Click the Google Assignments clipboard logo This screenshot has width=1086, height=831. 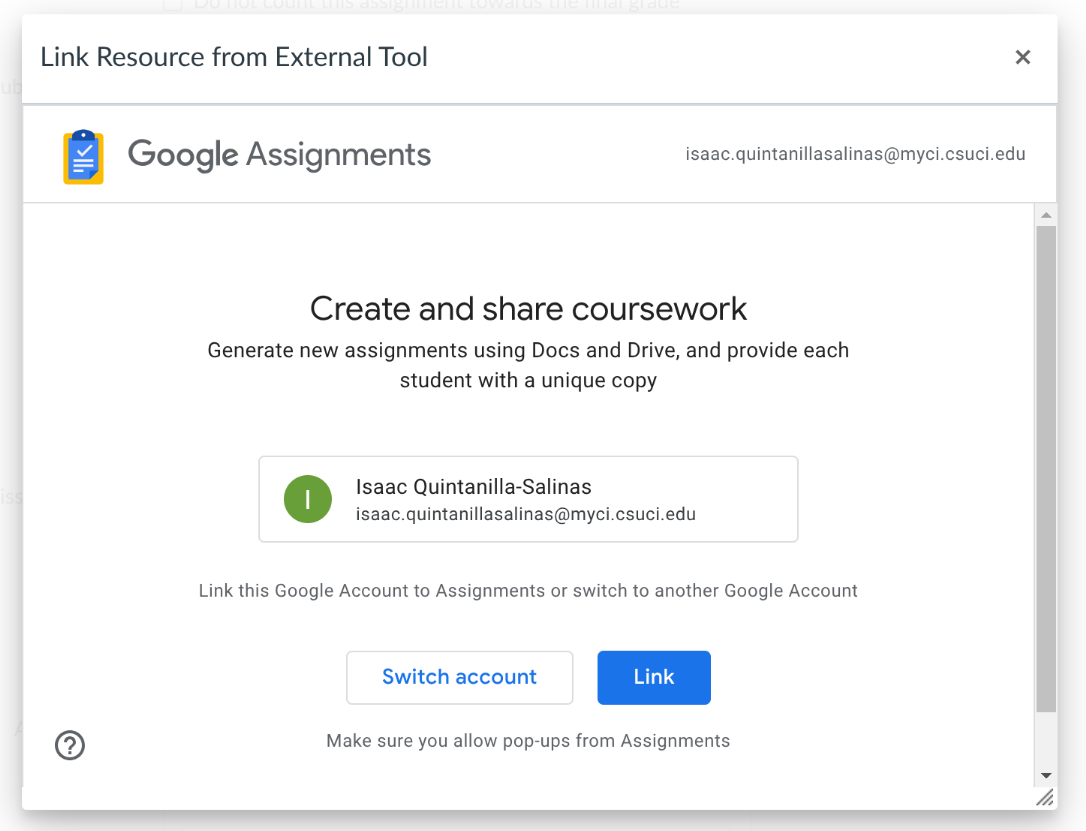[x=84, y=156]
